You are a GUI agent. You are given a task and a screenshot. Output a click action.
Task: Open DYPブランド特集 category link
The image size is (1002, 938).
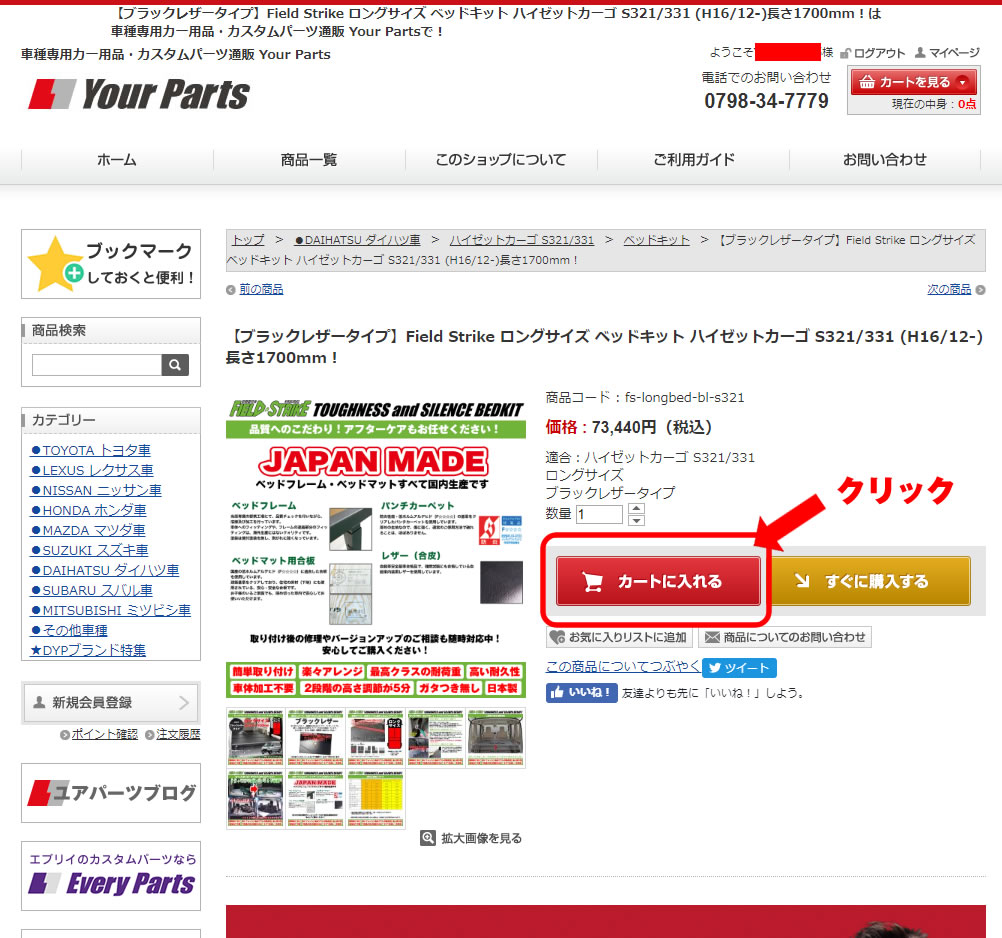coord(88,650)
